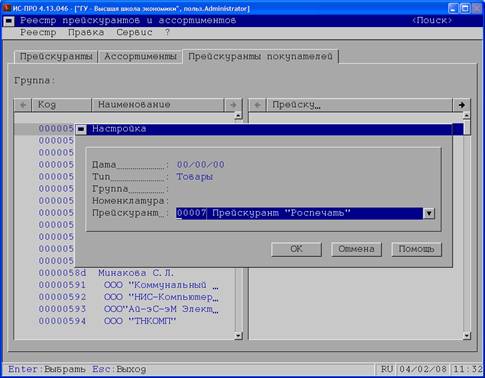Viewport: 485px width, 378px height.
Task: Confirm settings with the OK button
Action: point(296,249)
